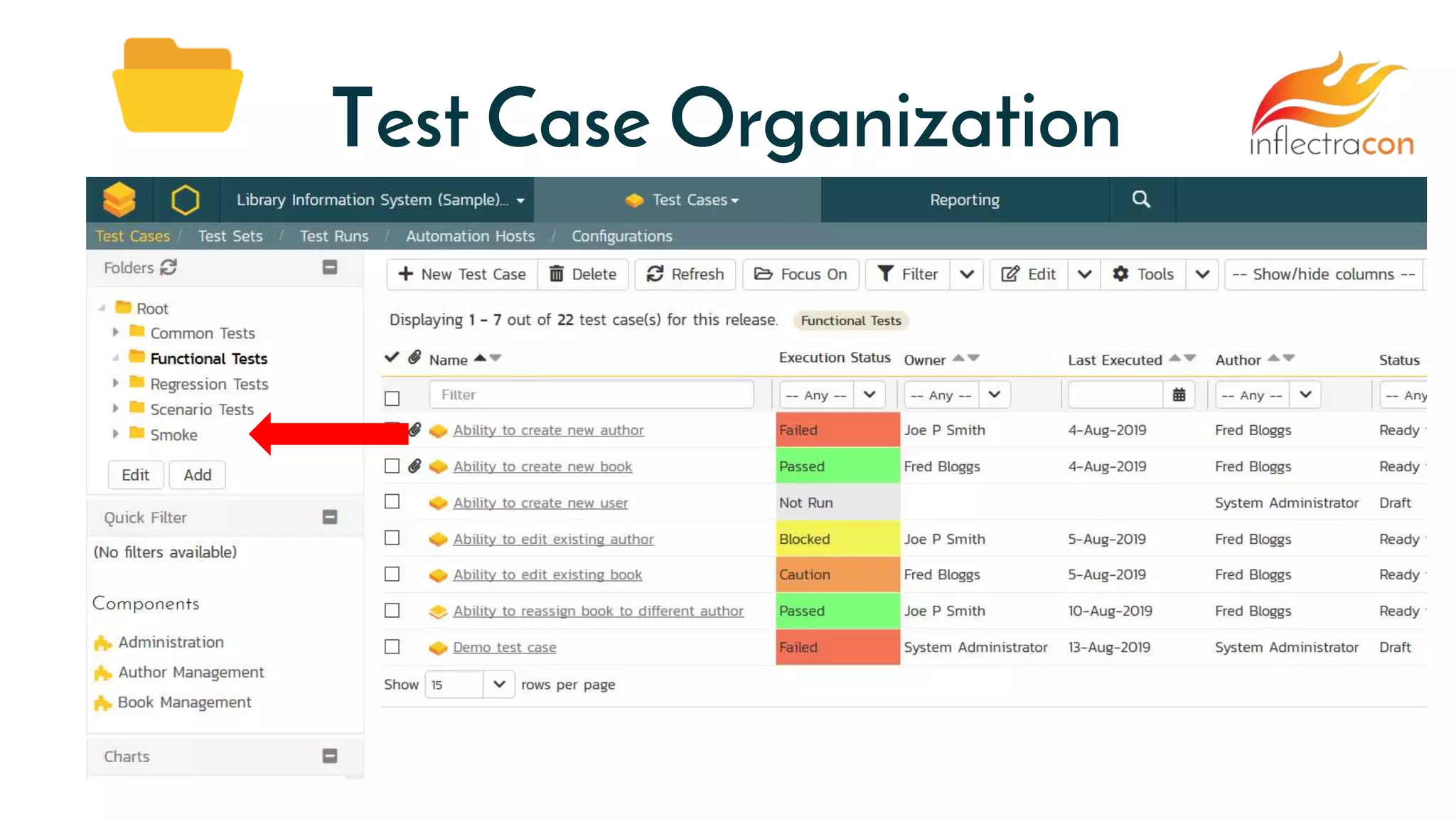The width and height of the screenshot is (1456, 819).
Task: Collapse the Charts panel minus icon
Action: (x=330, y=756)
